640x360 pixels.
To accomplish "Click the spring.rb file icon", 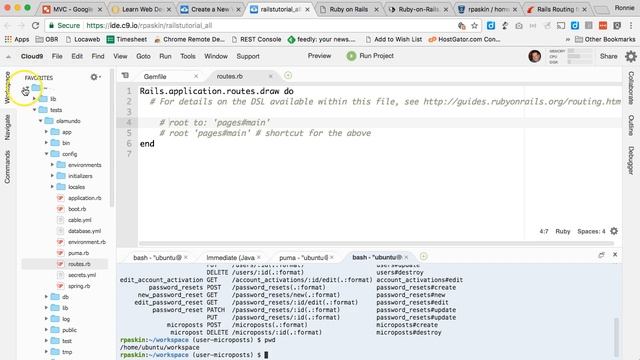I will tap(60, 286).
